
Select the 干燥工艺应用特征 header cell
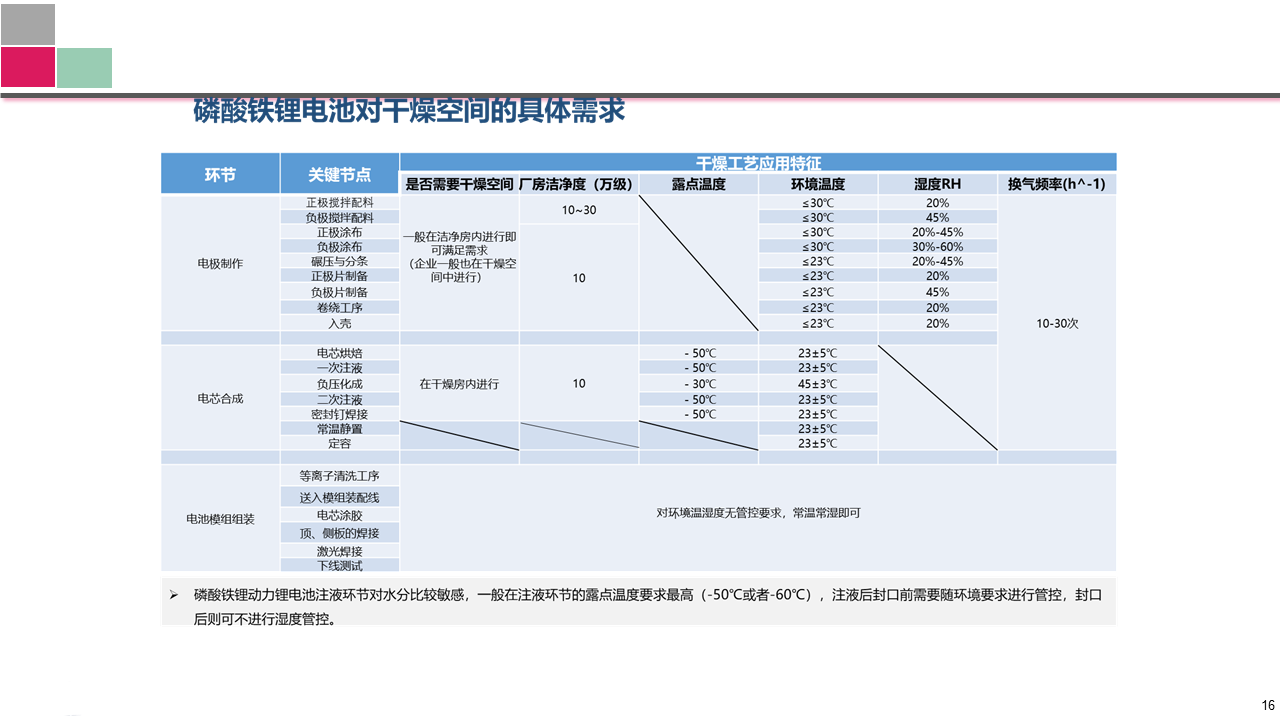click(x=758, y=162)
